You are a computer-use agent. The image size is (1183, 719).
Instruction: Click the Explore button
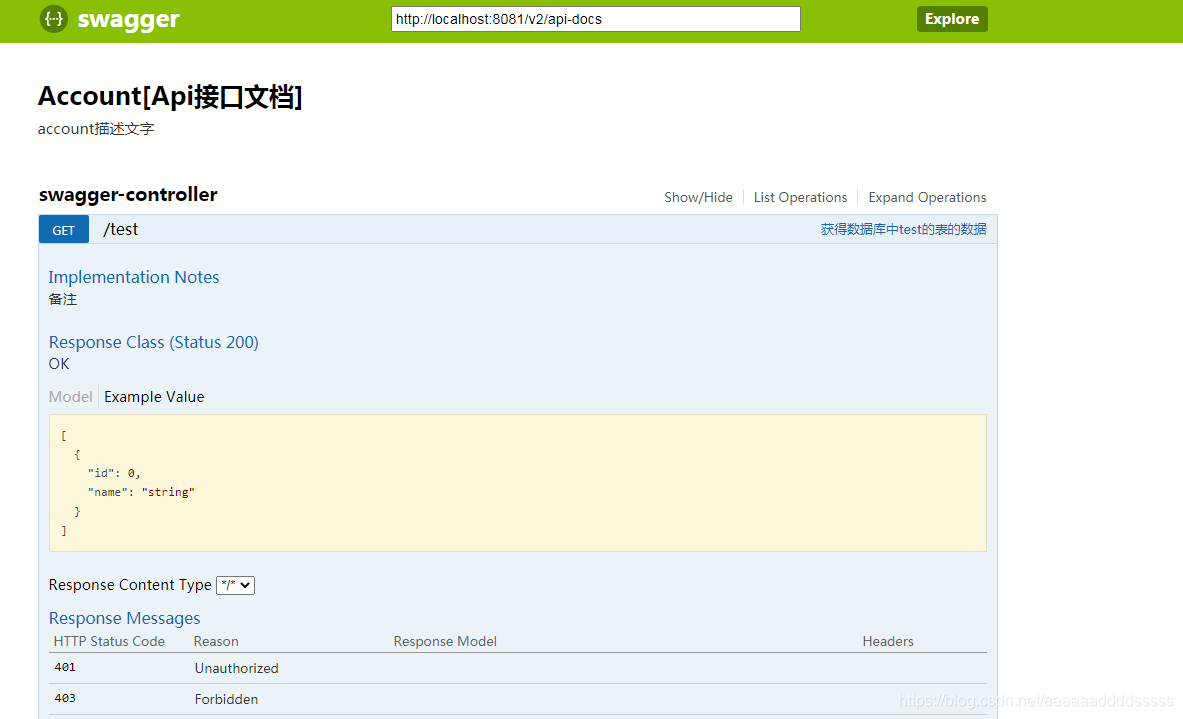pos(951,19)
